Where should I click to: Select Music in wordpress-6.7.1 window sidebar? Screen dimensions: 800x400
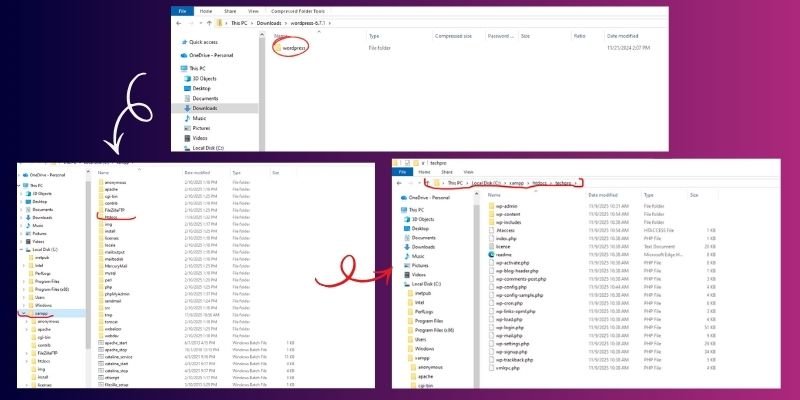195,118
